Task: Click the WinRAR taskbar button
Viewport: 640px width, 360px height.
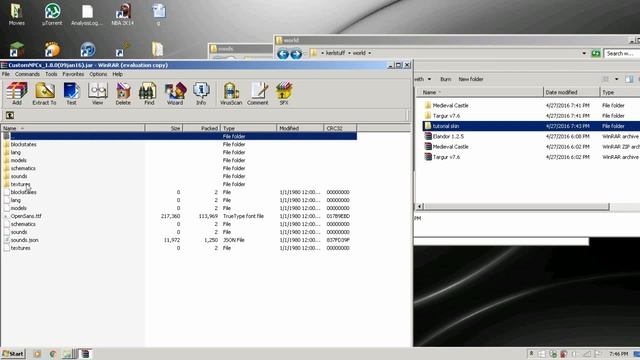Action: pos(85,354)
